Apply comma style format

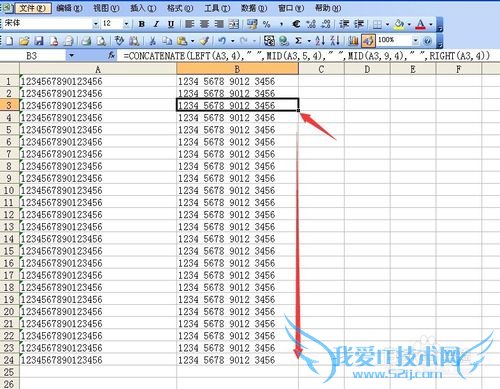coord(281,24)
